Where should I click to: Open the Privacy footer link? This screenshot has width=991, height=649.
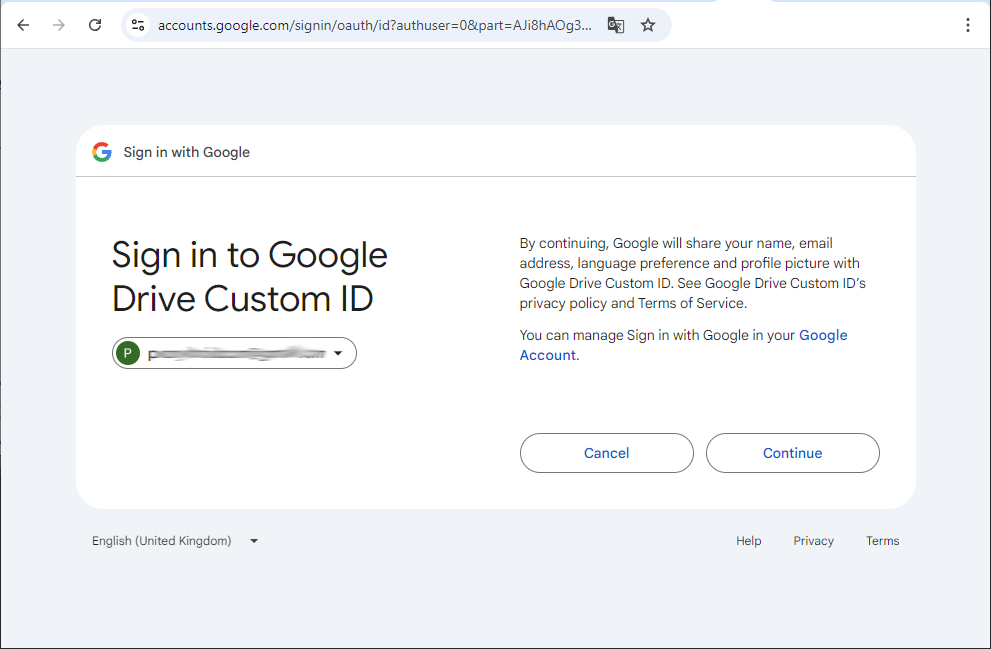[x=813, y=541]
